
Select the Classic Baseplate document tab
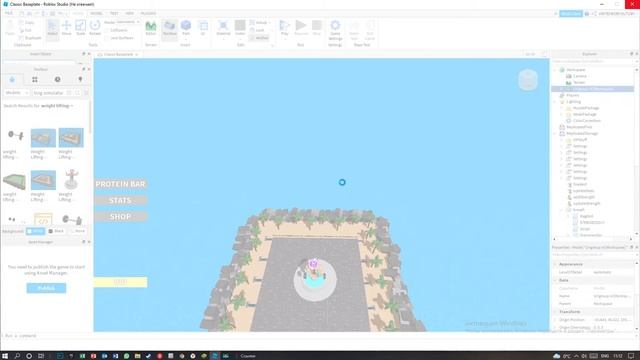click(x=117, y=54)
